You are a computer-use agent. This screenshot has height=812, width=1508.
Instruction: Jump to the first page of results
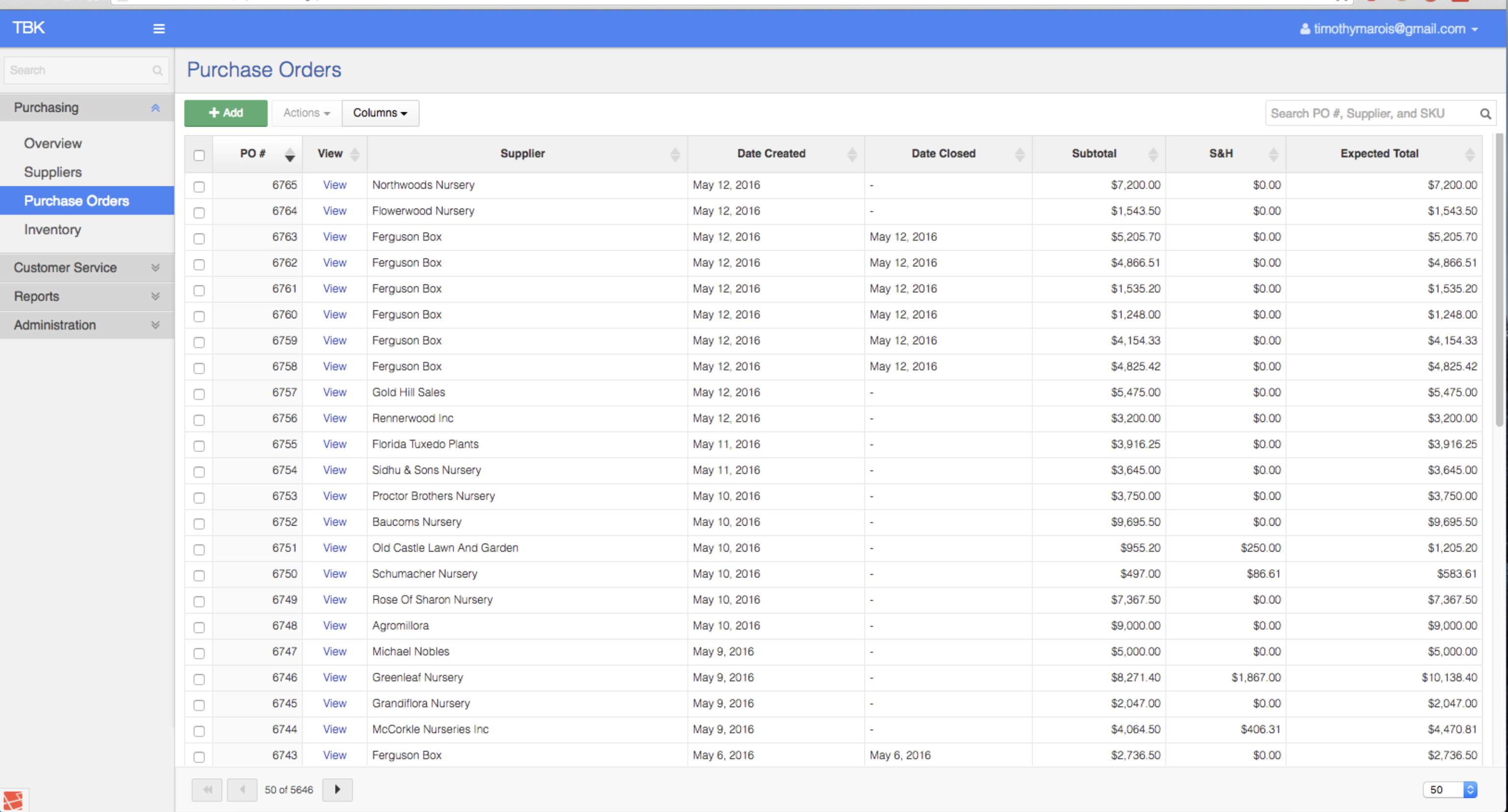pyautogui.click(x=207, y=789)
